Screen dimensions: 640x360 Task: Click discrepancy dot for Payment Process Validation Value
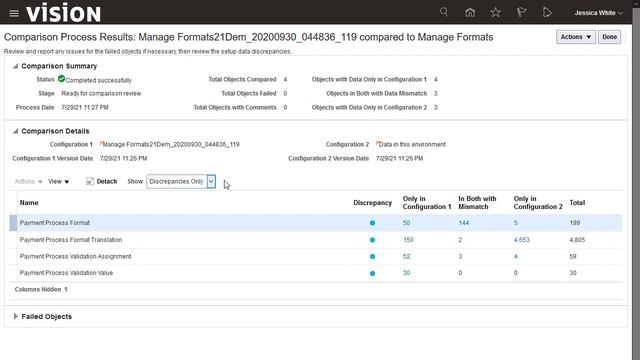click(372, 273)
